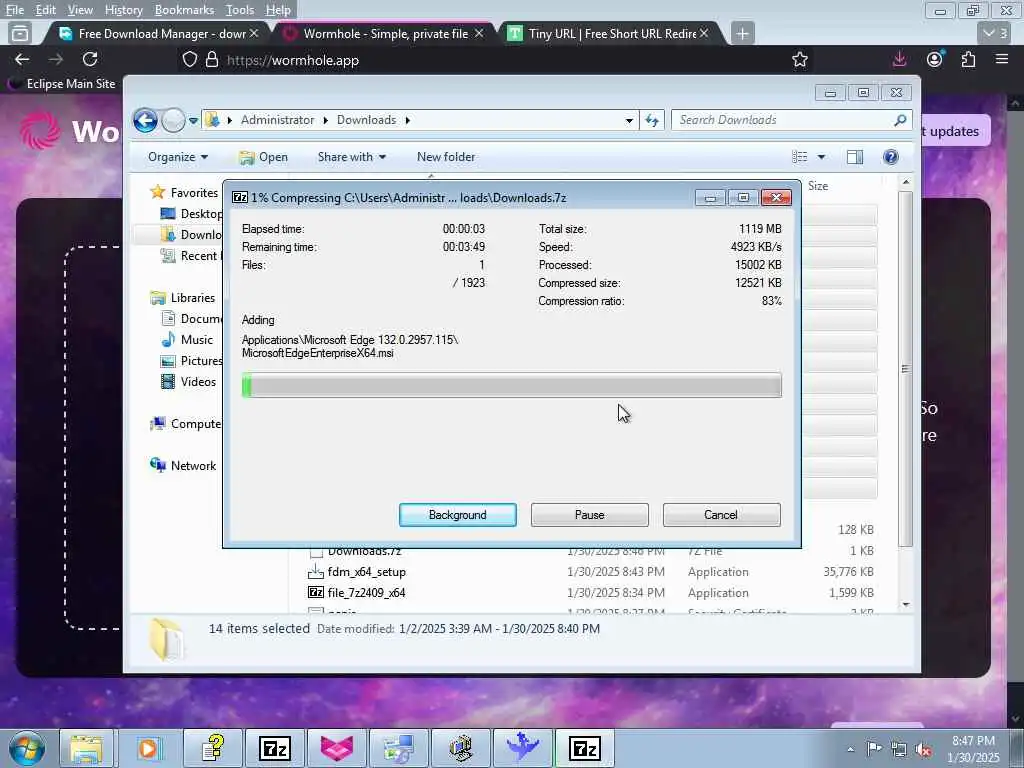1024x768 pixels.
Task: Select Network in navigation pane
Action: (193, 466)
